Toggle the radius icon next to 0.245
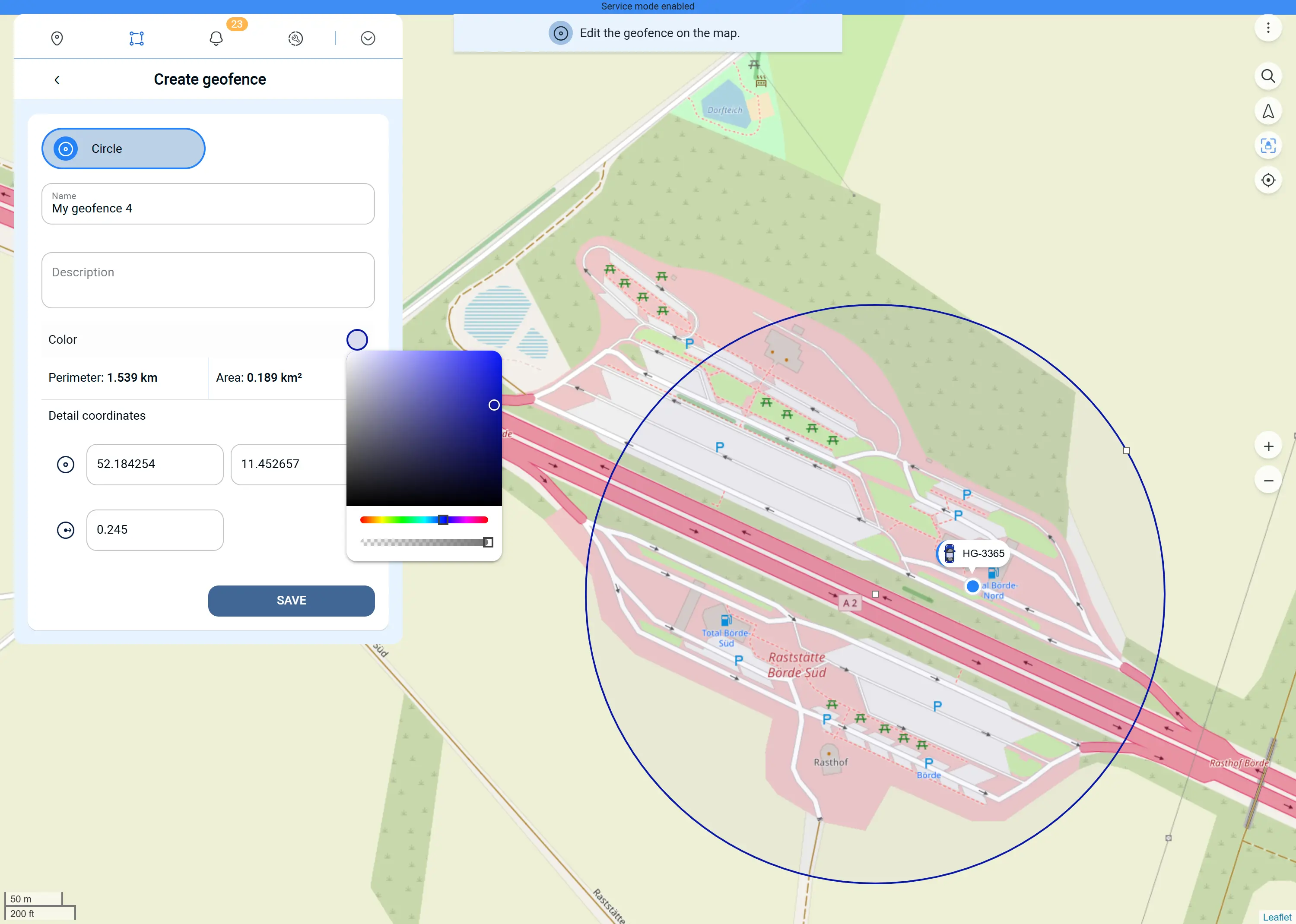 tap(66, 530)
